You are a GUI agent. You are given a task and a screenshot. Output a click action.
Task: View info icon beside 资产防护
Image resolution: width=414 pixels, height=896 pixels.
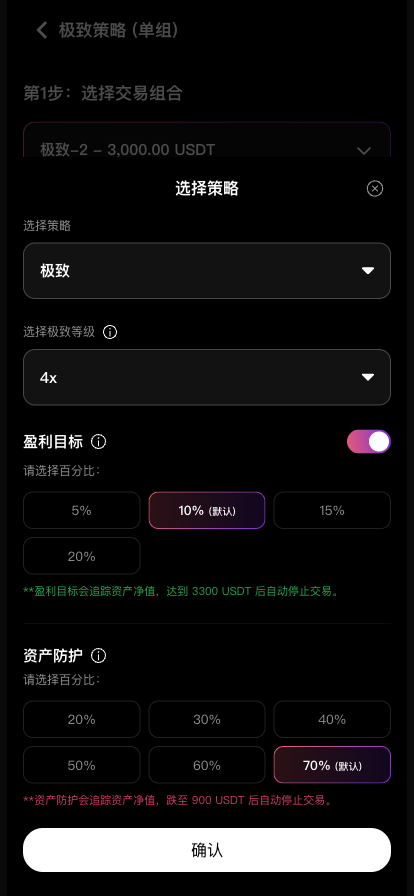click(98, 655)
